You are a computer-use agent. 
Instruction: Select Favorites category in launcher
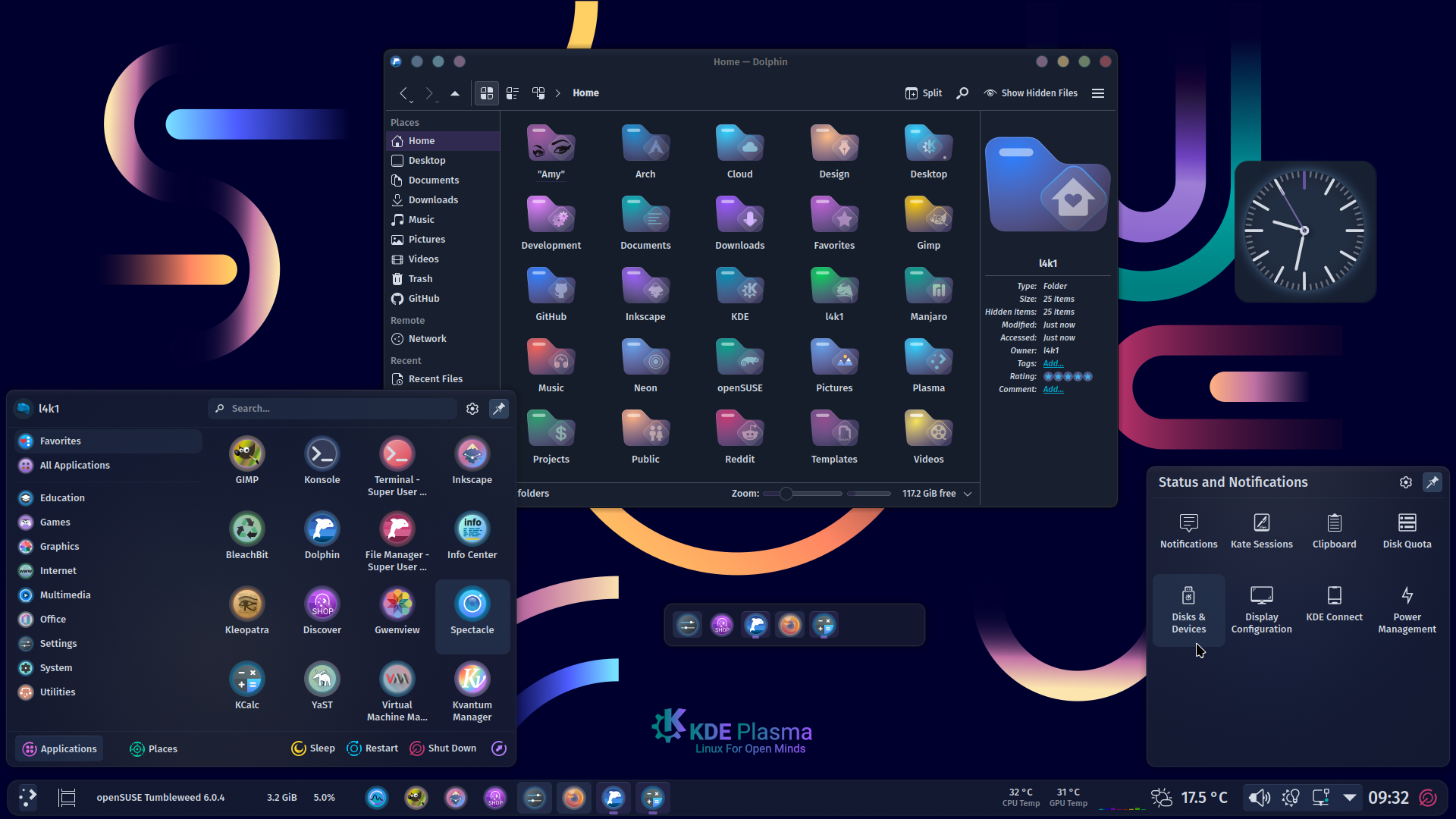(108, 441)
